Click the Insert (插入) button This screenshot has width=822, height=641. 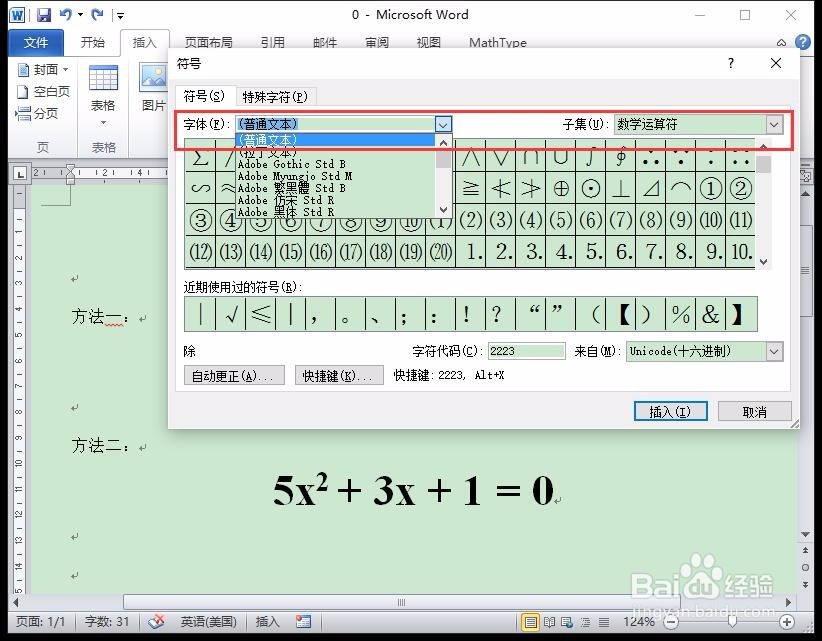pyautogui.click(x=670, y=412)
